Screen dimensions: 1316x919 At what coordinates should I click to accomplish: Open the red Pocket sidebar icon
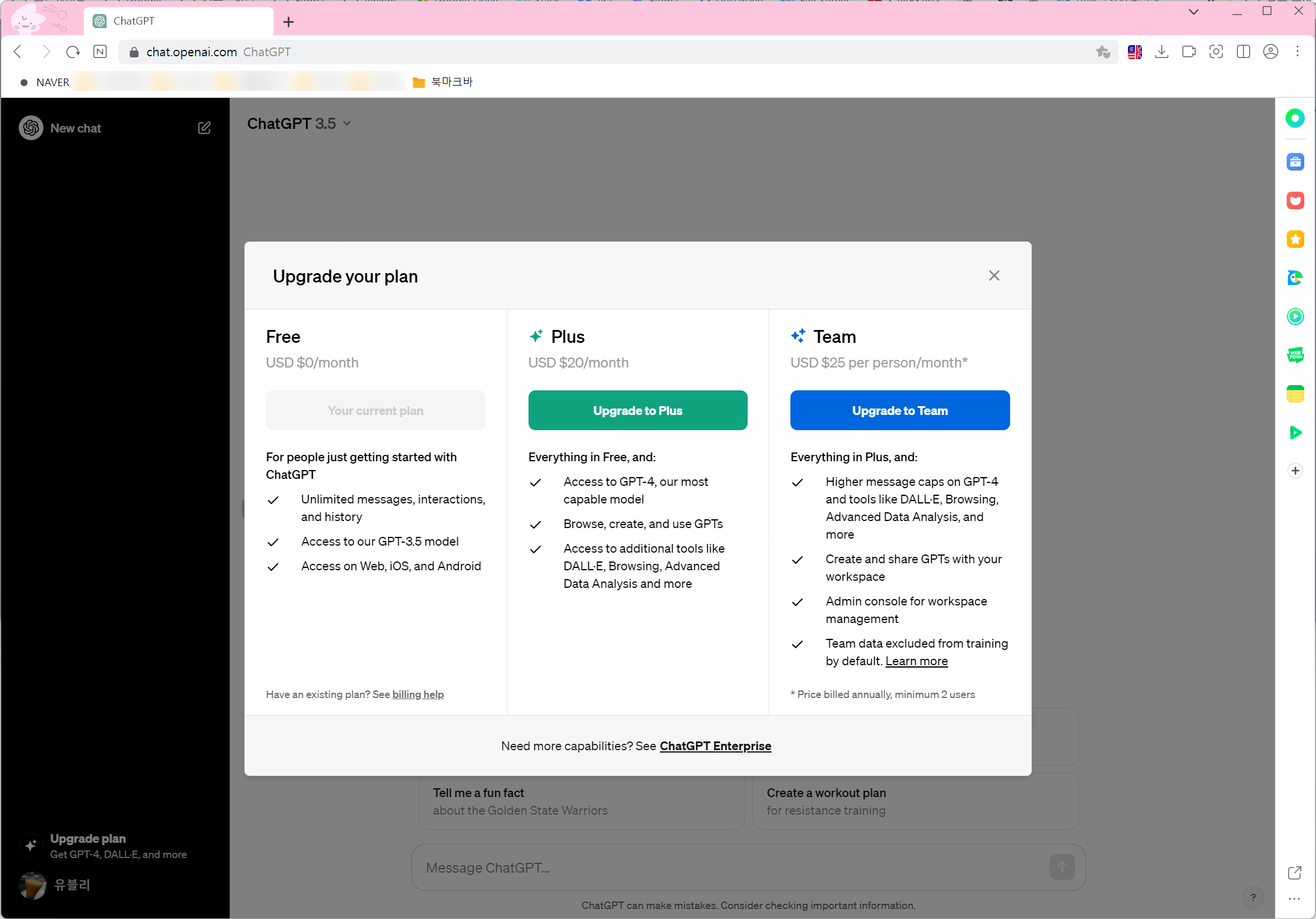(1295, 200)
